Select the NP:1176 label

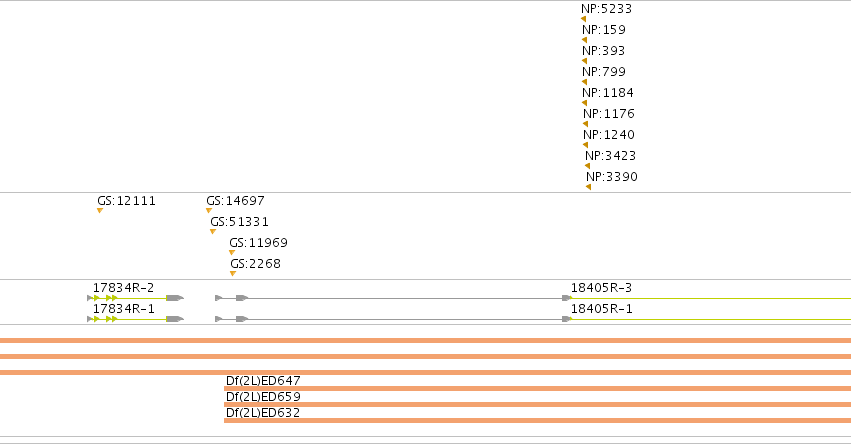pyautogui.click(x=609, y=114)
